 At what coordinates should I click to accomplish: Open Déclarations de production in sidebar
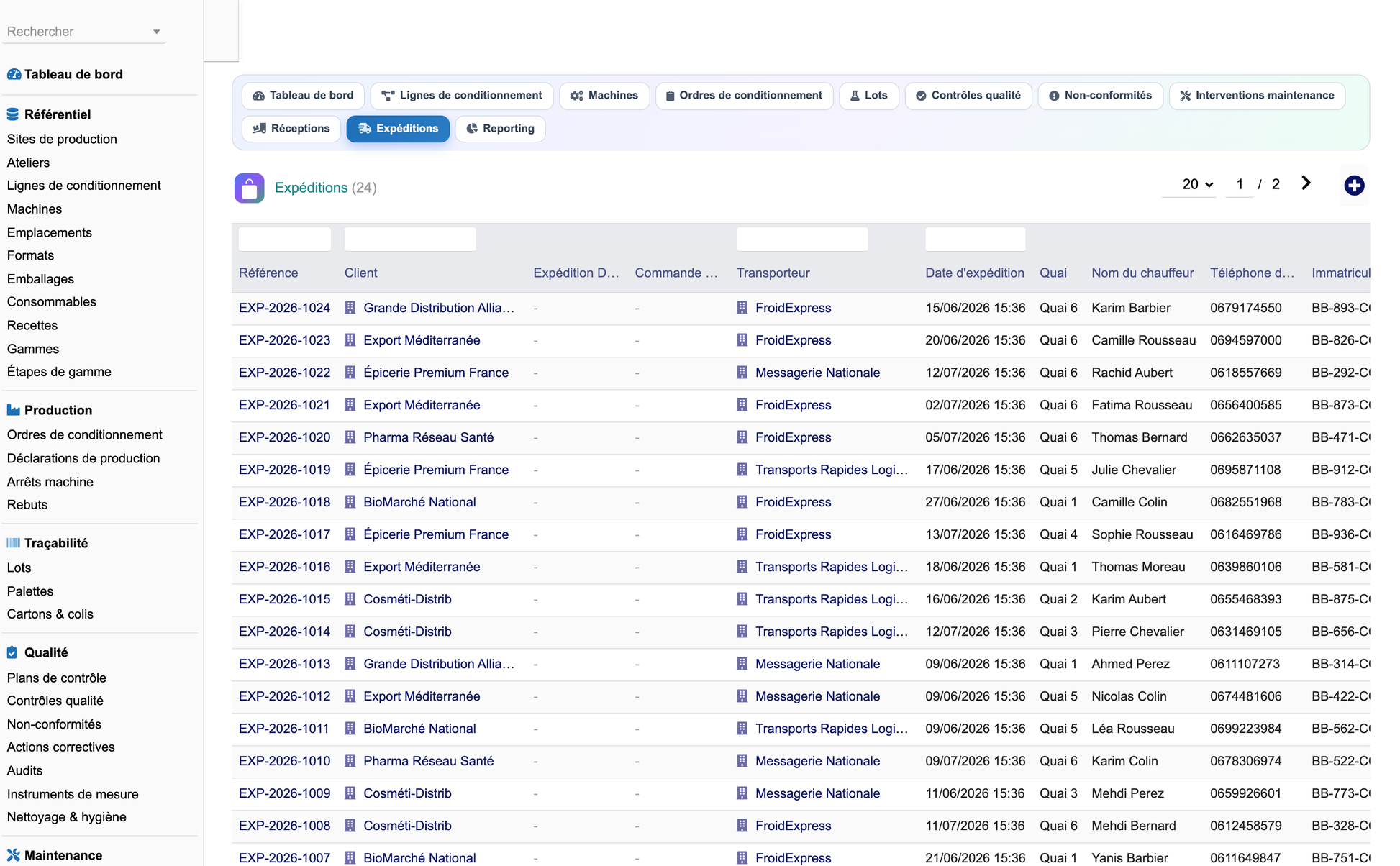pos(83,458)
